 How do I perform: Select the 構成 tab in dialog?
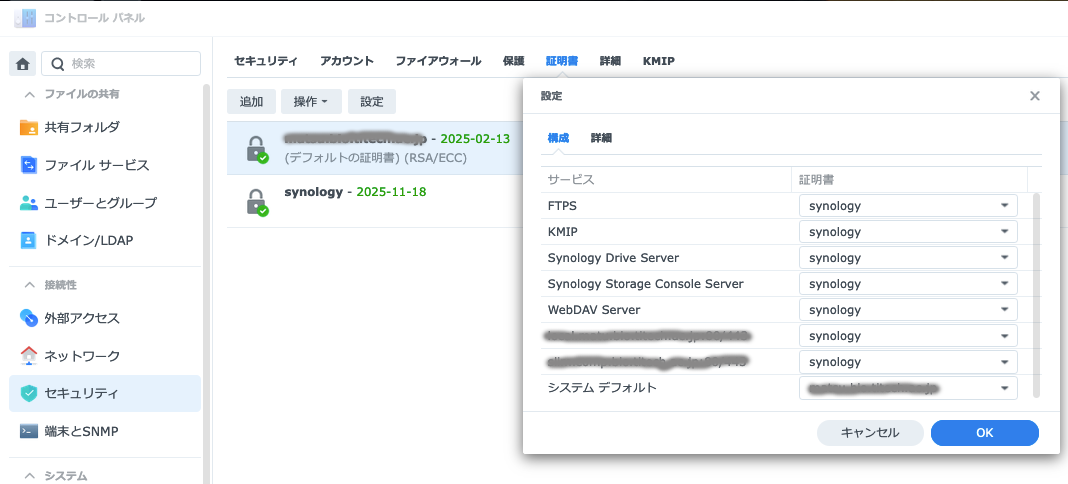[559, 138]
